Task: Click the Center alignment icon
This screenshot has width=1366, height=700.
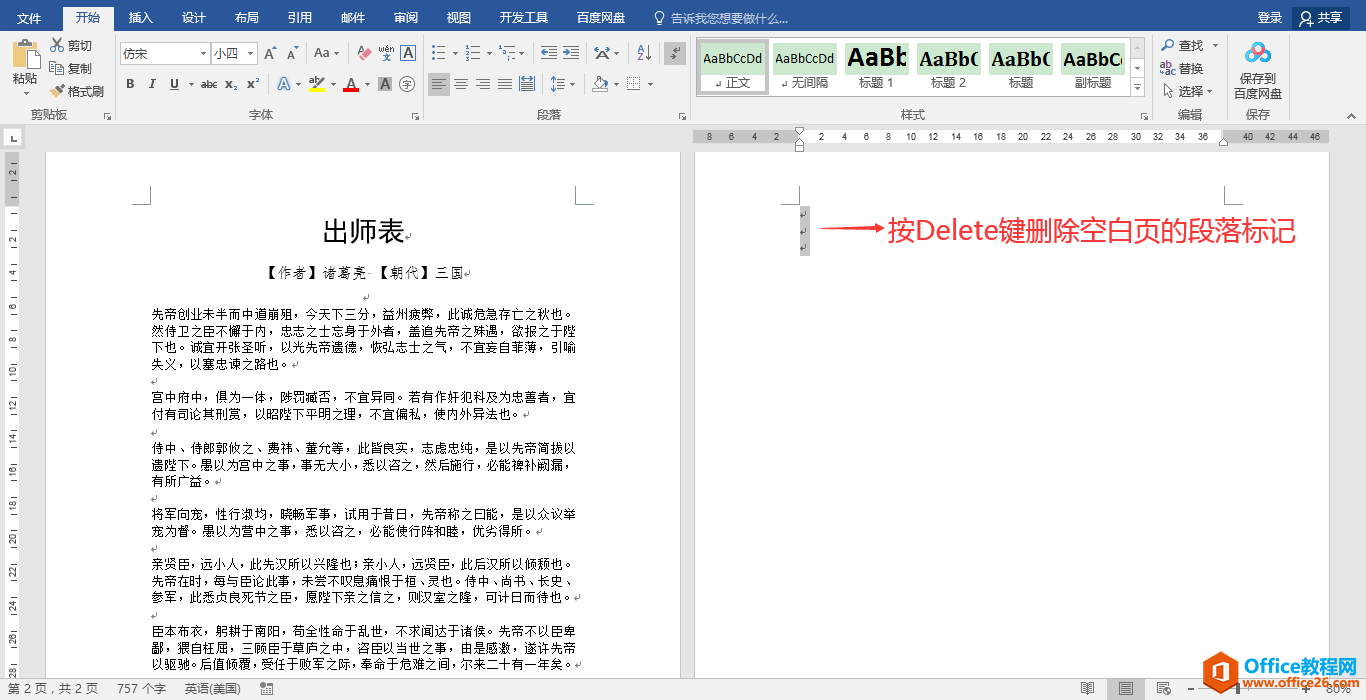Action: (x=461, y=84)
